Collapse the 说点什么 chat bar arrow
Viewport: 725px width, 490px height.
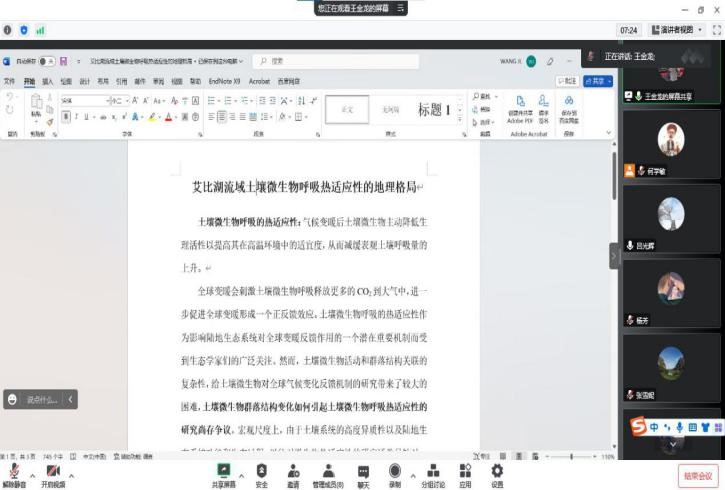[x=70, y=400]
